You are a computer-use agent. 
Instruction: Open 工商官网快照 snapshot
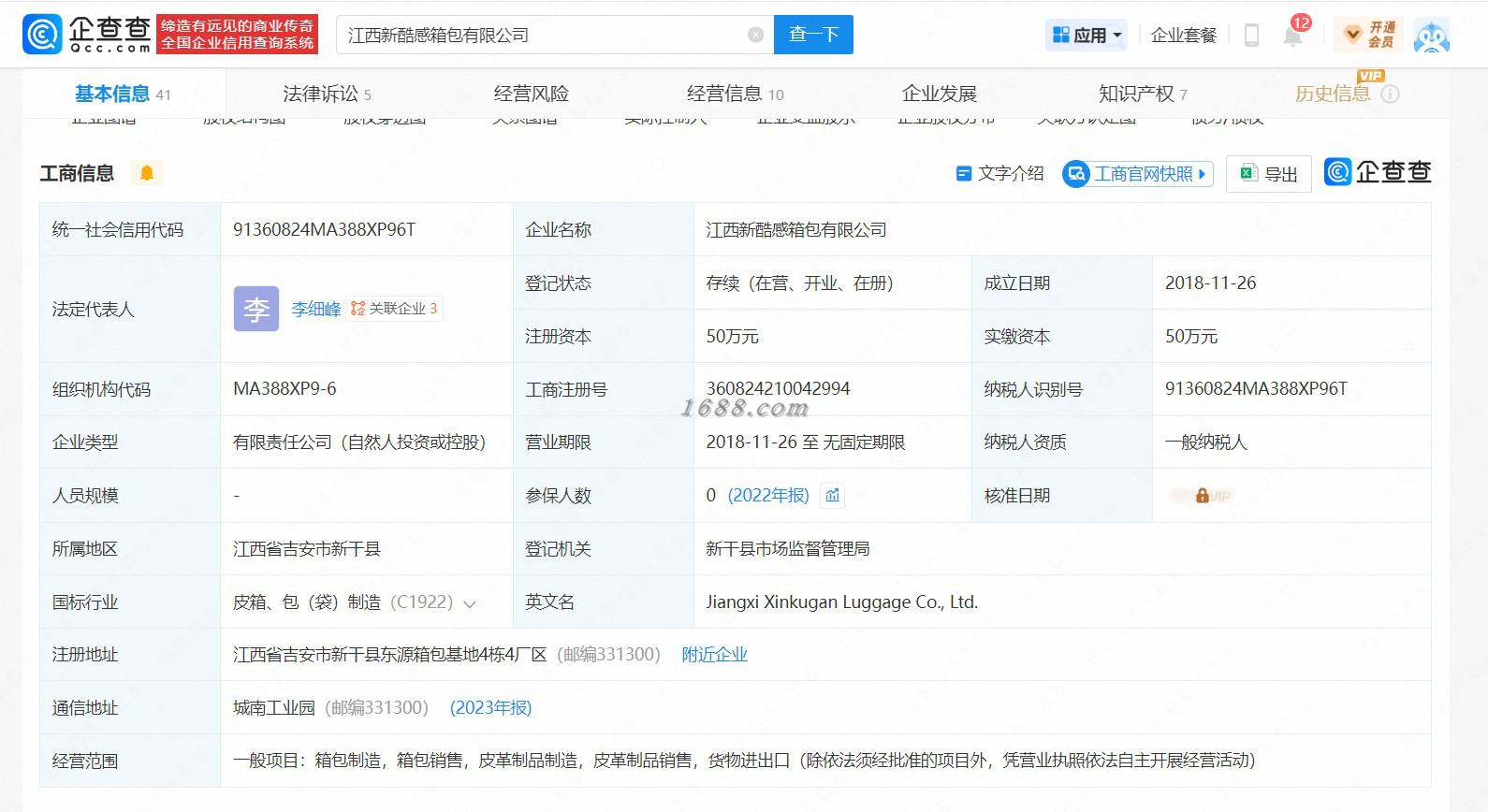coord(1138,174)
